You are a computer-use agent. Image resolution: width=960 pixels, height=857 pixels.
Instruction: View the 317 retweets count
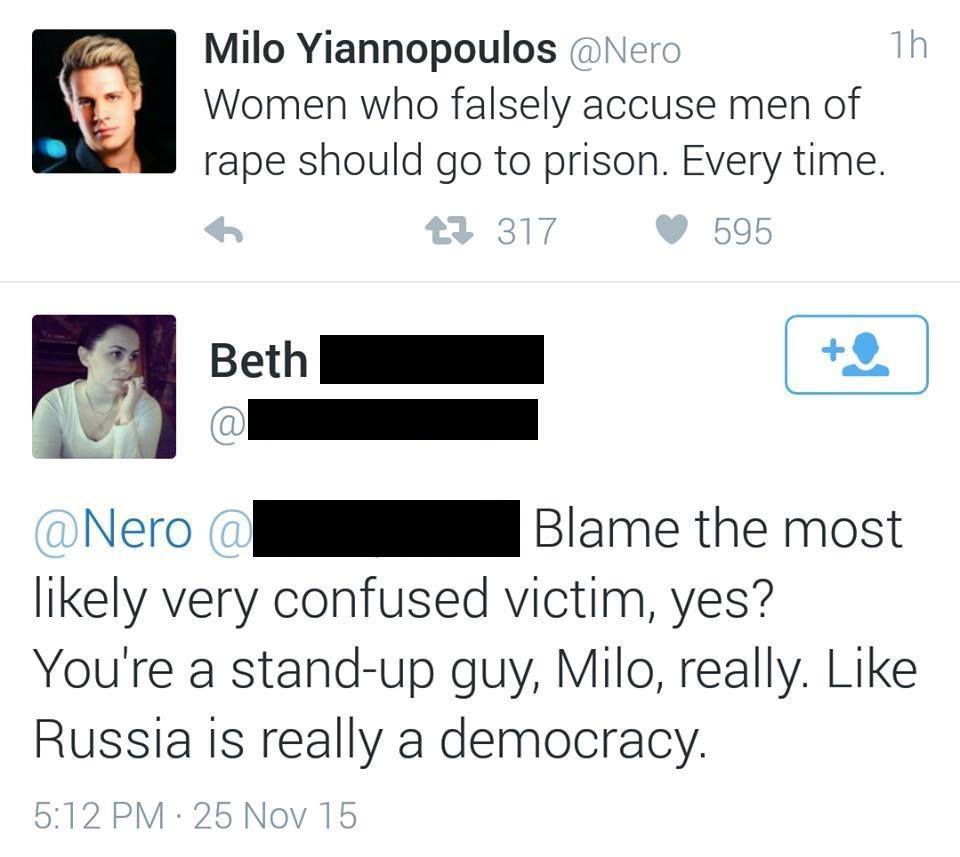coord(527,232)
